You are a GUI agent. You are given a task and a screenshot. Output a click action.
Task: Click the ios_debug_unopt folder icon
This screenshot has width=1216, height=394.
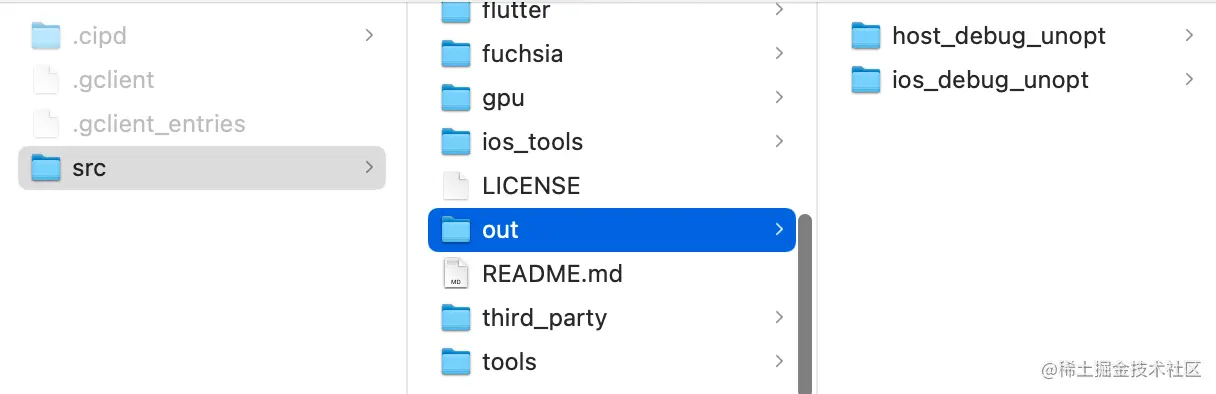pos(866,80)
